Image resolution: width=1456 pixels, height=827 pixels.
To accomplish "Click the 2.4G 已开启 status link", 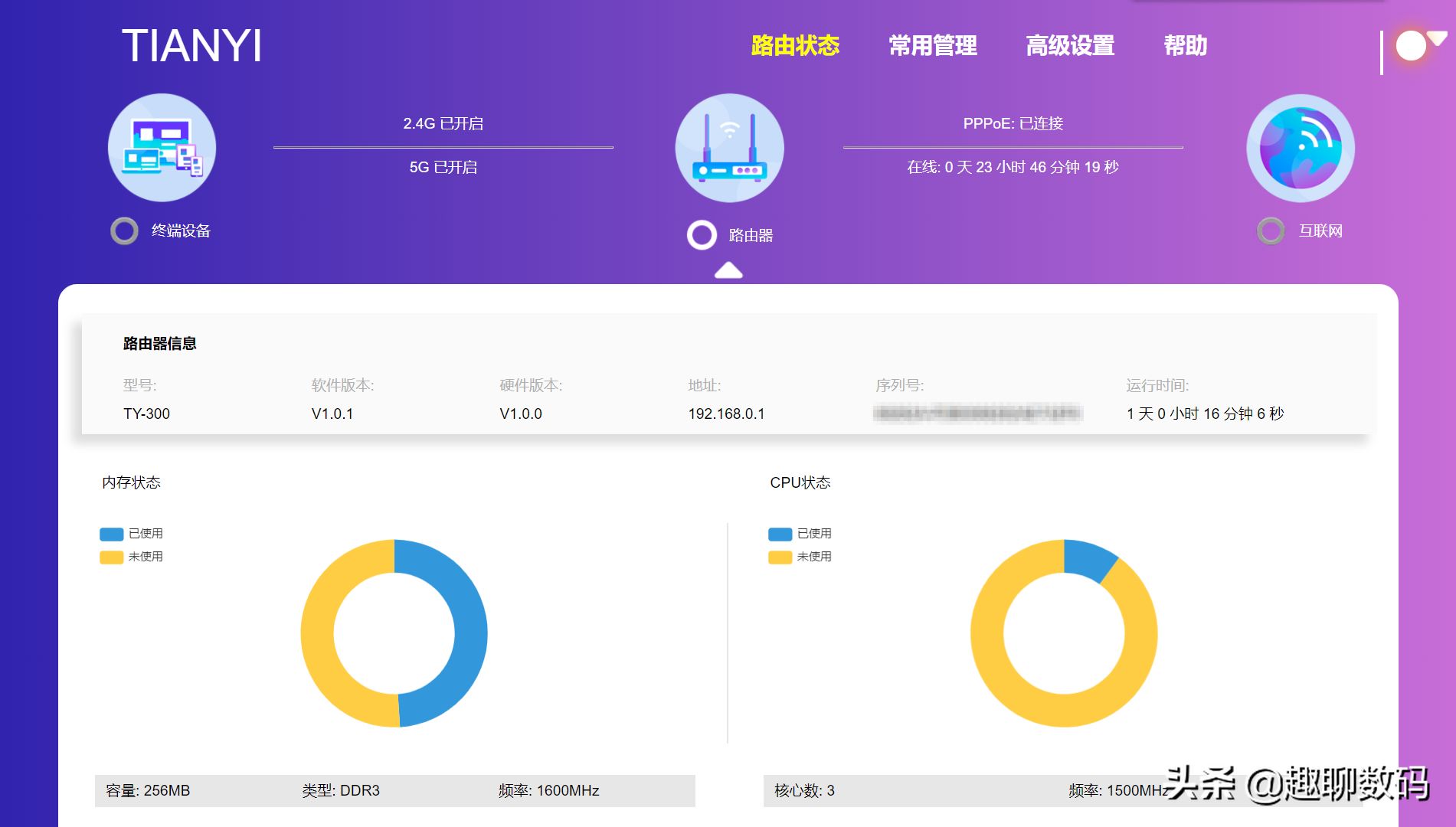I will coord(443,124).
